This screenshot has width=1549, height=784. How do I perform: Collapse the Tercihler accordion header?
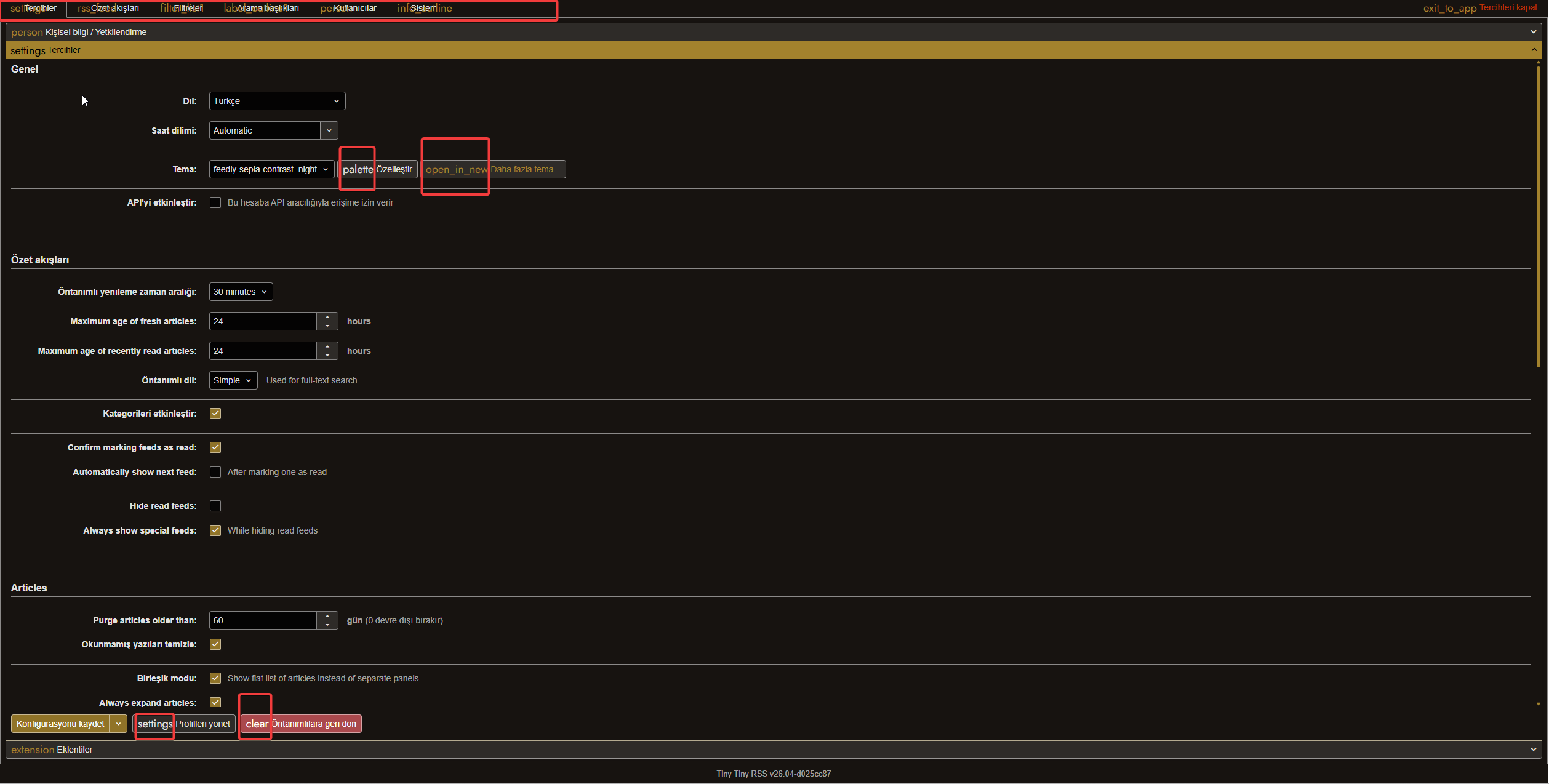[774, 50]
